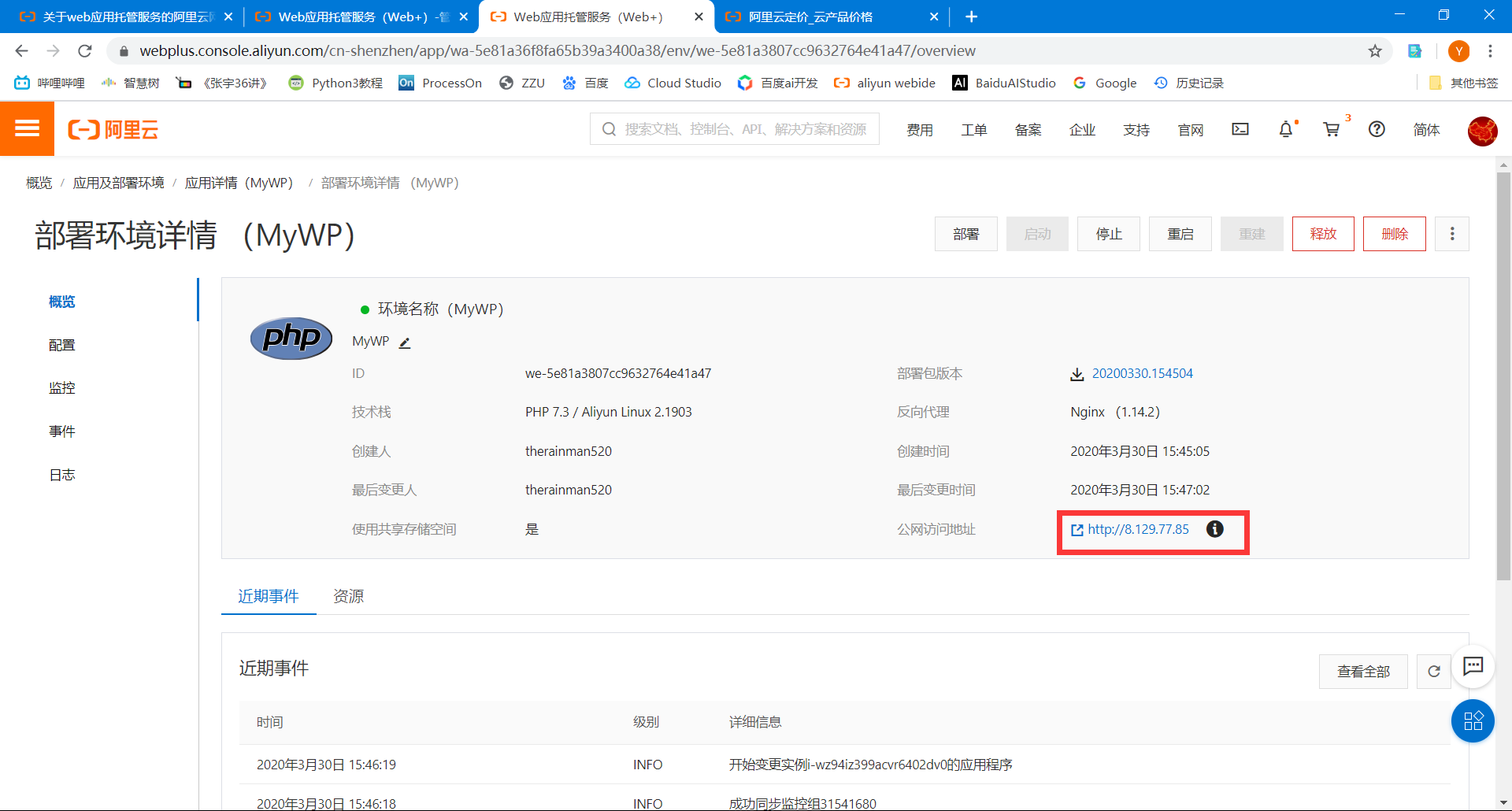Open 企业 in the top navigation
This screenshot has height=811, width=1512.
click(1083, 130)
